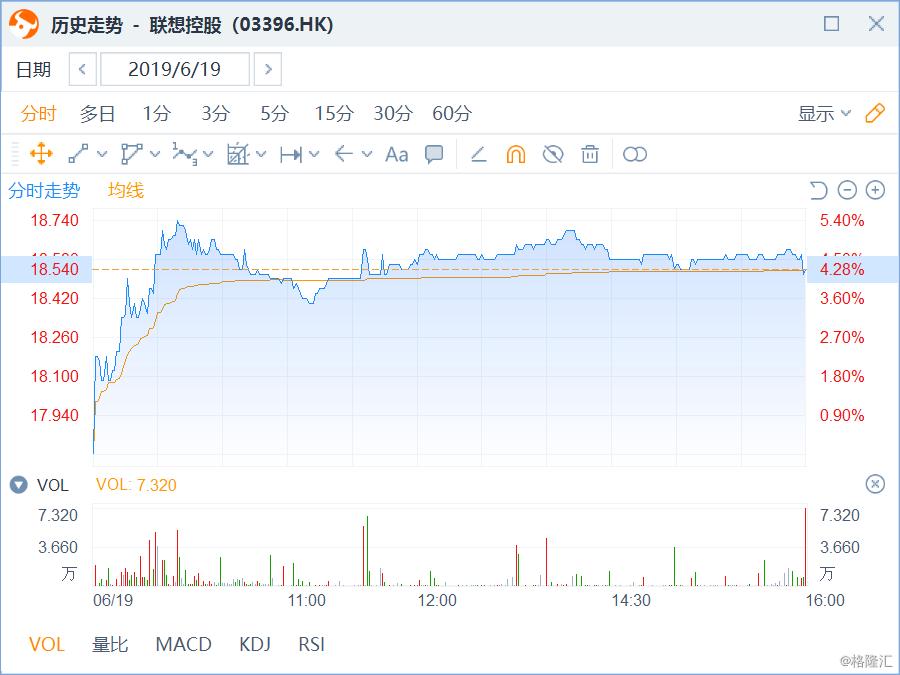This screenshot has width=900, height=675.
Task: Select the range interval marker tool
Action: [x=291, y=154]
